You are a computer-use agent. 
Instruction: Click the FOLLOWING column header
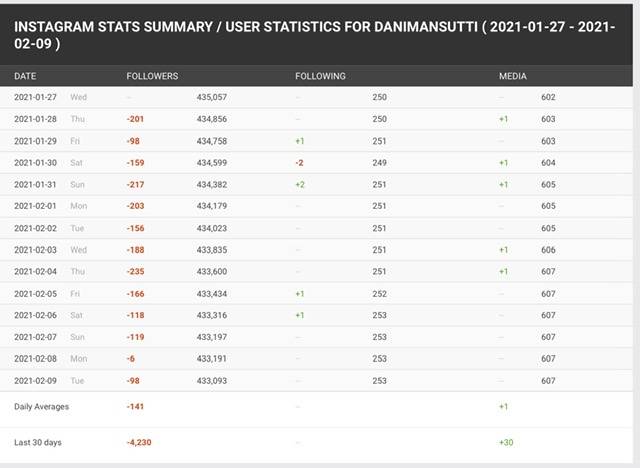[x=320, y=76]
